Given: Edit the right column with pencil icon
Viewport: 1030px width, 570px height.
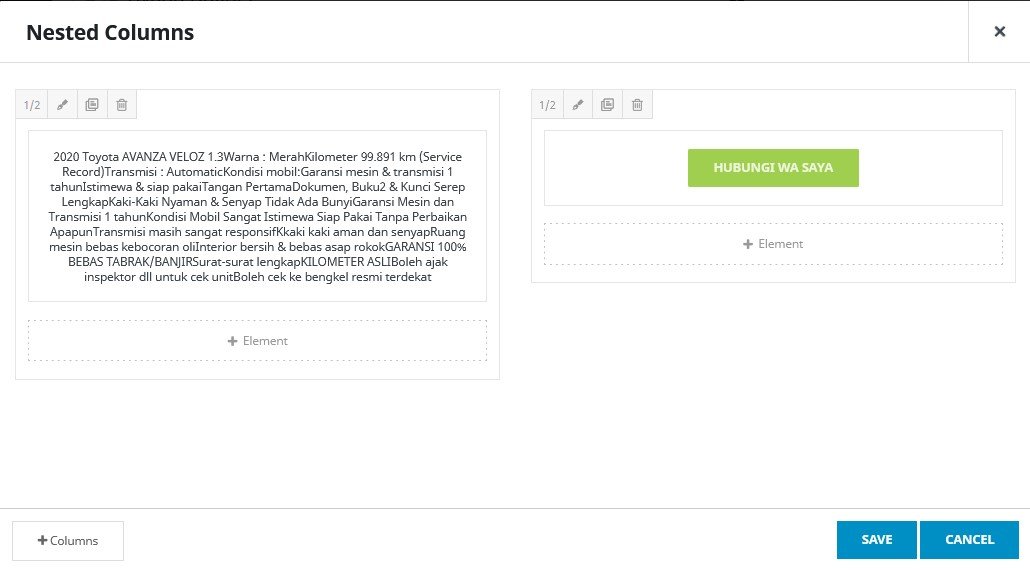Looking at the screenshot, I should [578, 105].
